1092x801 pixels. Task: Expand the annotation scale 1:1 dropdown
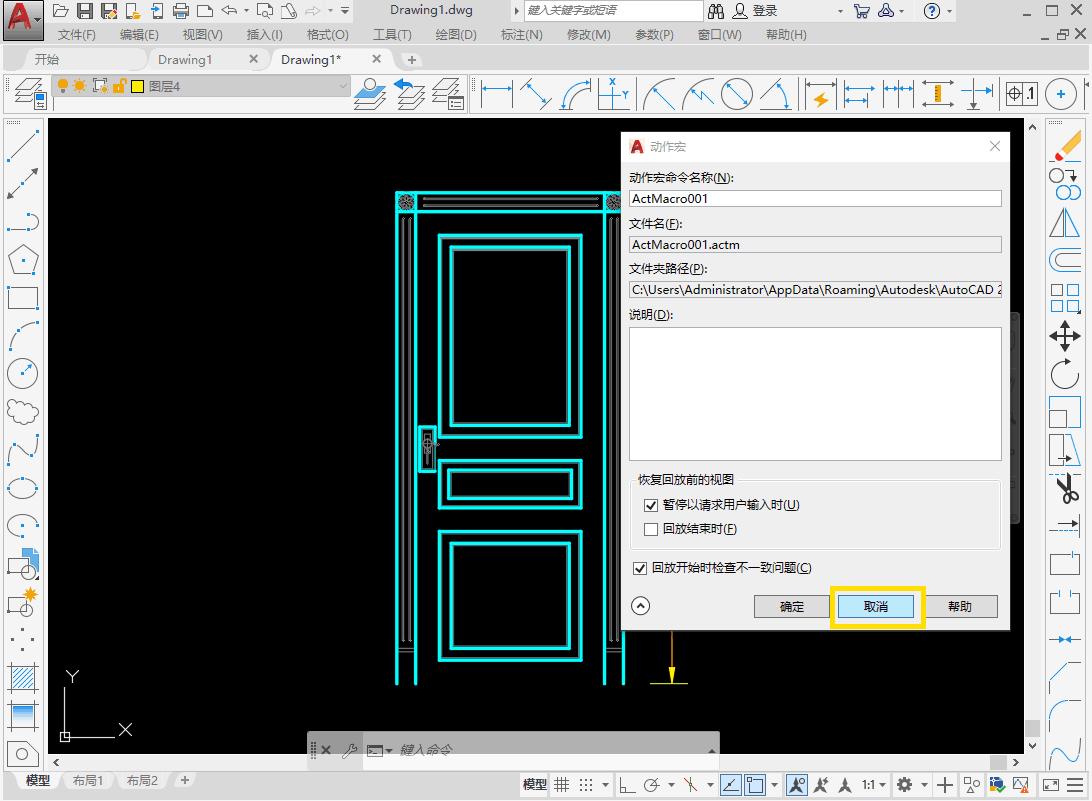point(878,785)
